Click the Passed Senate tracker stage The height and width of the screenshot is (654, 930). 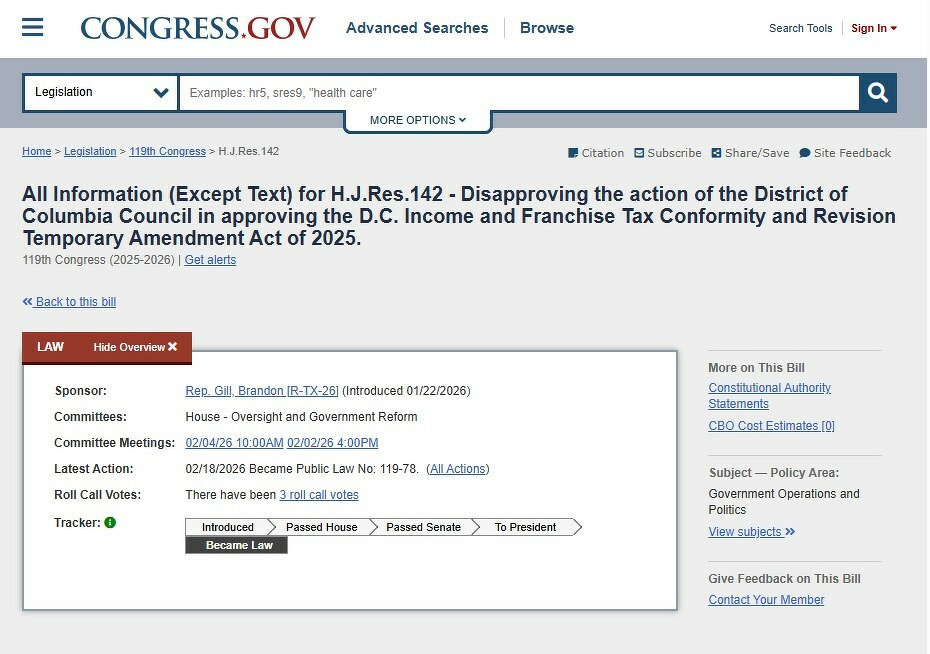(423, 527)
